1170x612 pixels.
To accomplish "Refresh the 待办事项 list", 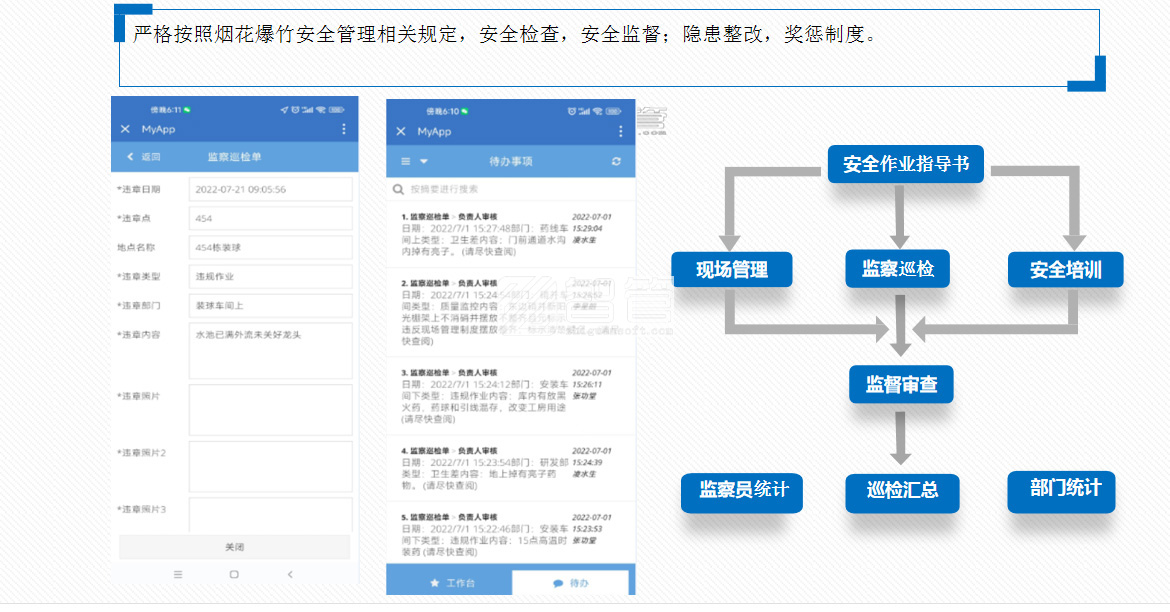I will click(x=616, y=161).
